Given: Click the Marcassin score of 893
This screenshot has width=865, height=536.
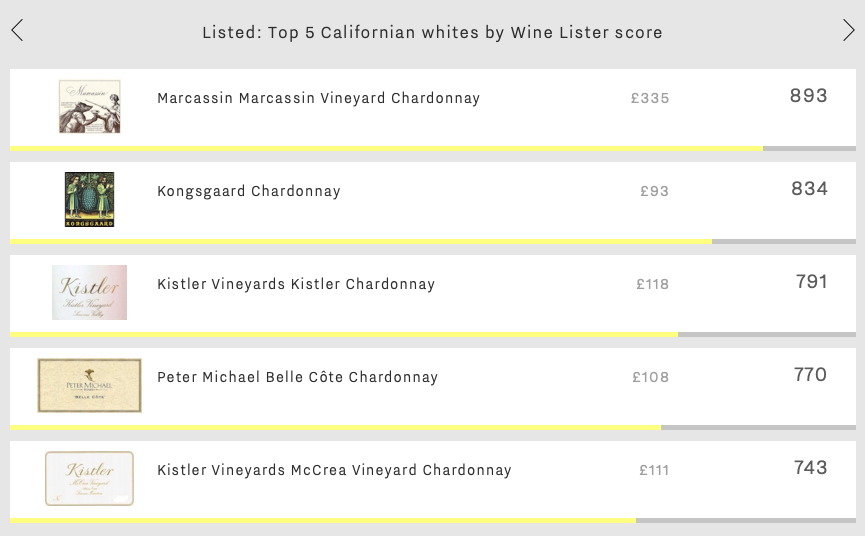Looking at the screenshot, I should pos(808,95).
